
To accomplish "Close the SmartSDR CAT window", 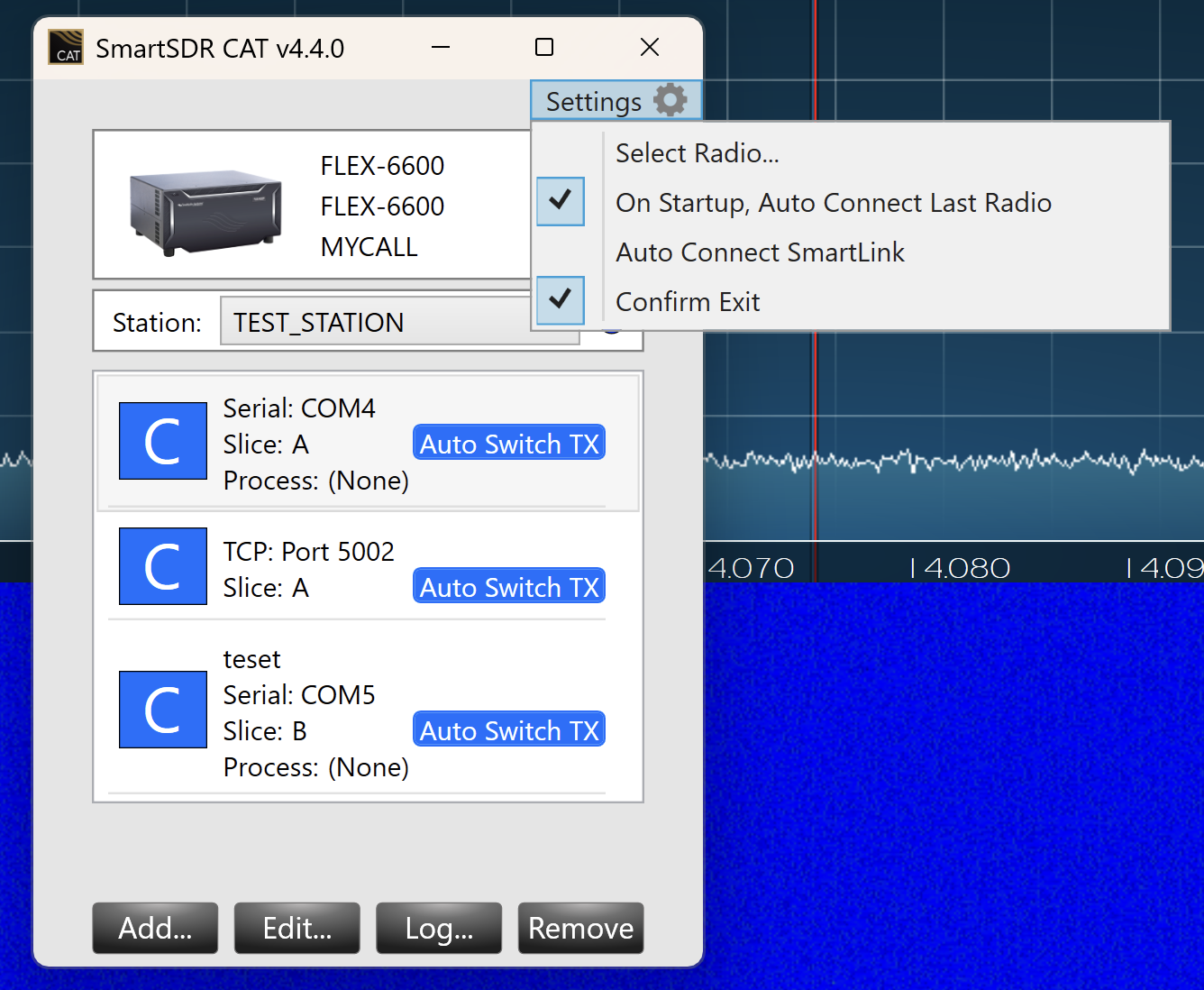I will (650, 47).
